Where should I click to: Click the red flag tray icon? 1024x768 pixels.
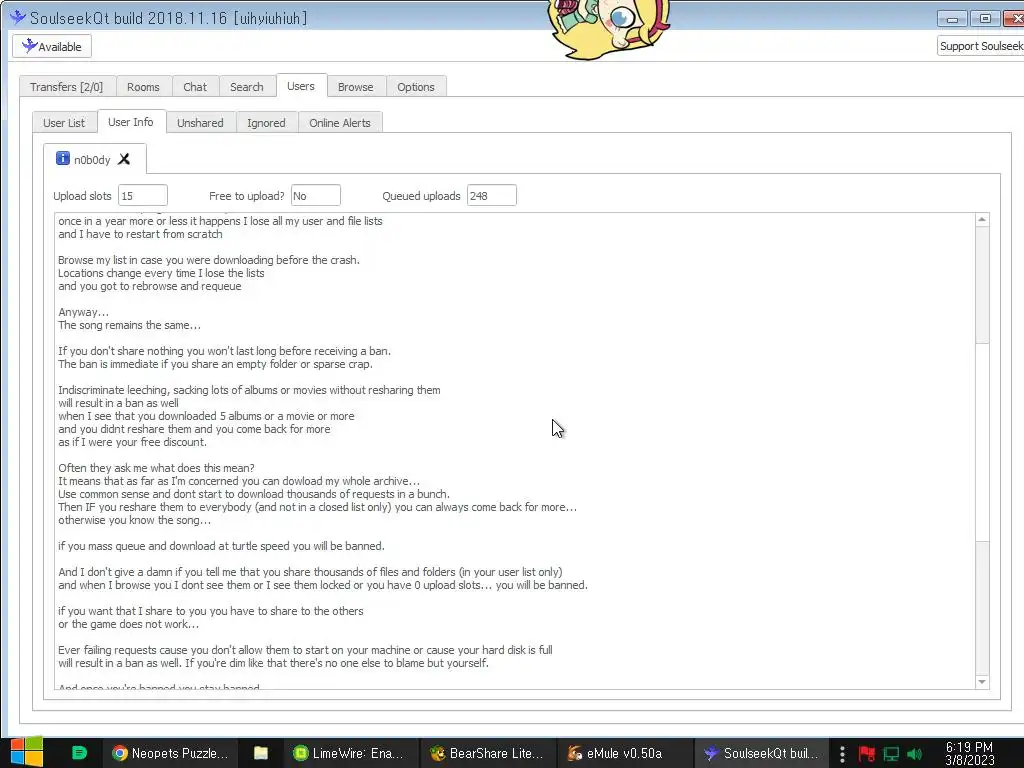point(867,754)
